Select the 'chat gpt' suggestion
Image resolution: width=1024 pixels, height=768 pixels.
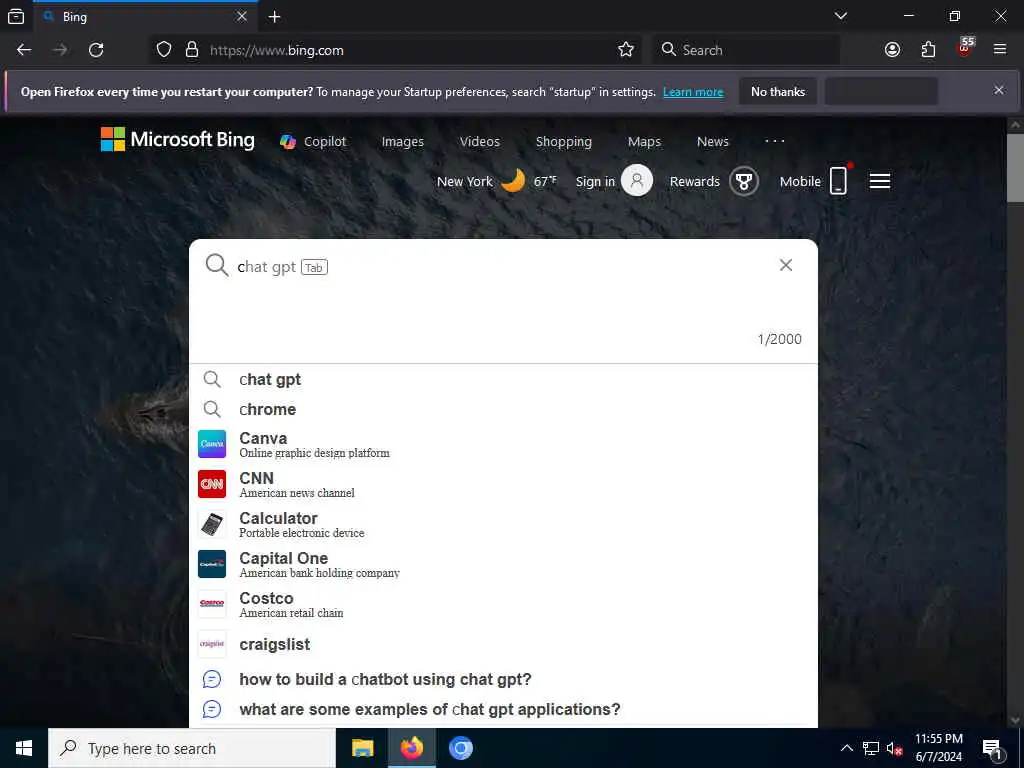click(x=503, y=379)
